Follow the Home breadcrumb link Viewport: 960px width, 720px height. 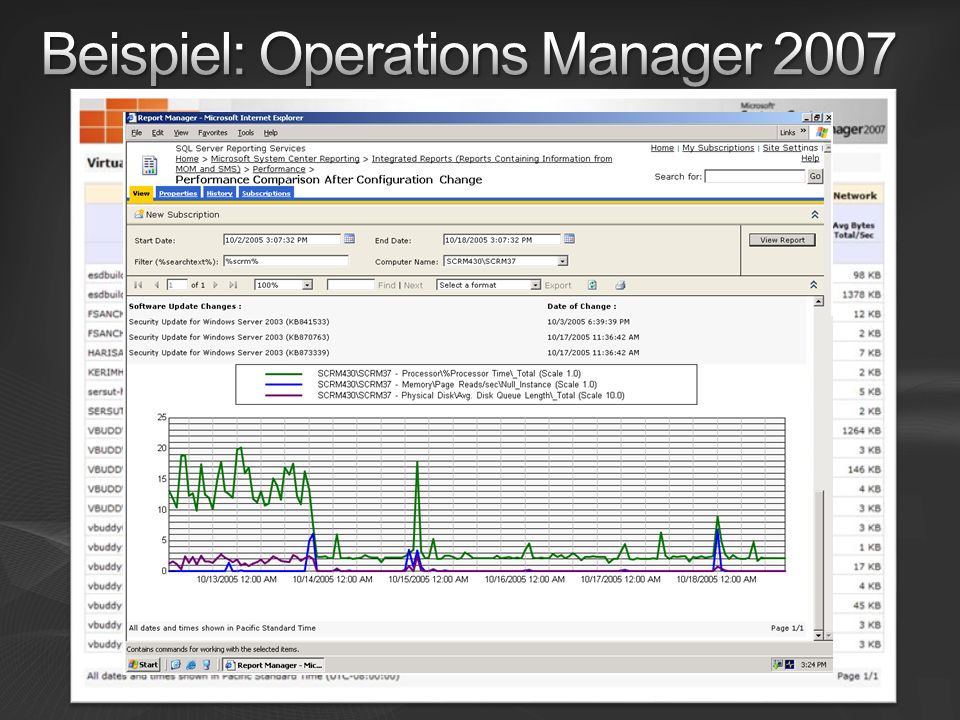pos(187,159)
